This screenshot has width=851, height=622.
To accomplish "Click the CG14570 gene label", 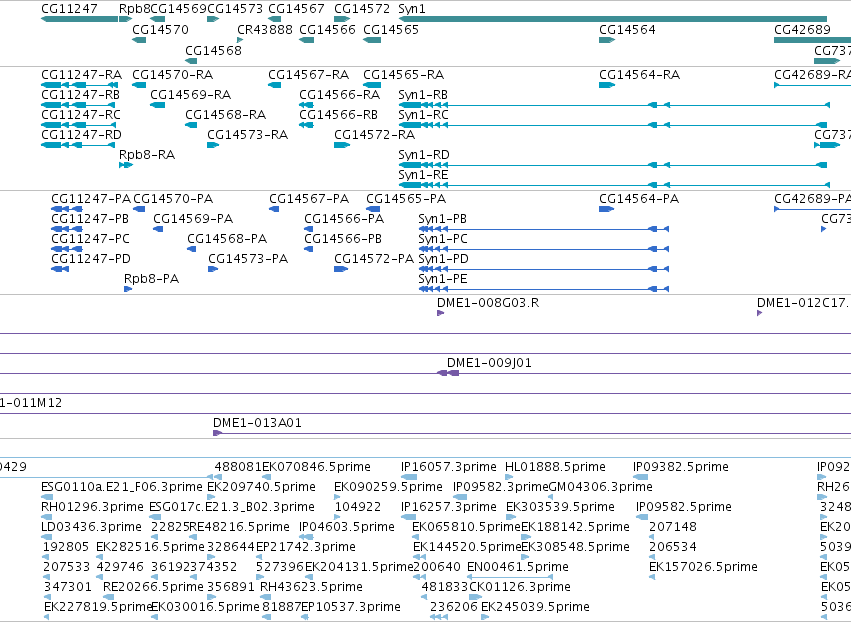I will click(x=161, y=30).
